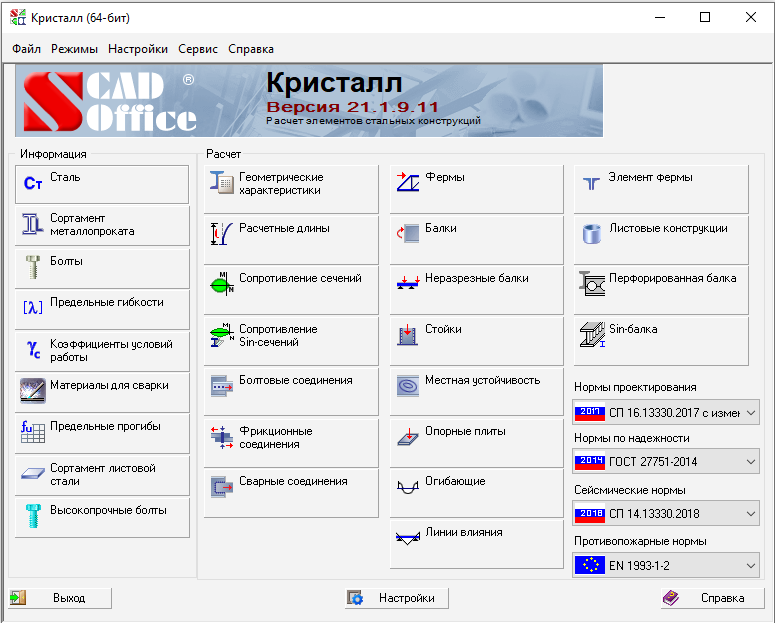Expand Нормы по надежности dropdown arrow
This screenshot has height=623, width=775.
(751, 461)
